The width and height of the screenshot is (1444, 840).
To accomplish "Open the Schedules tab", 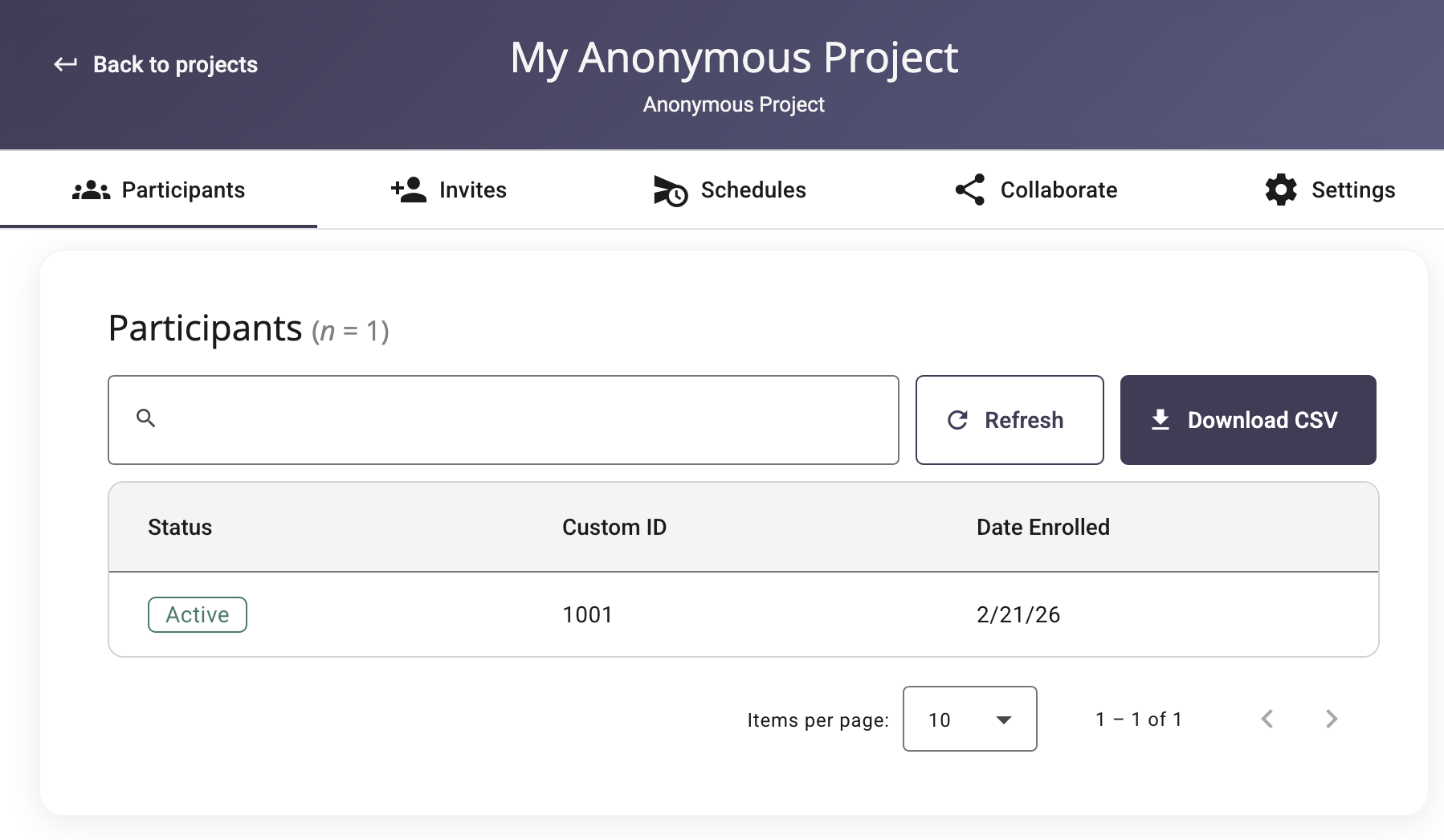I will click(753, 190).
